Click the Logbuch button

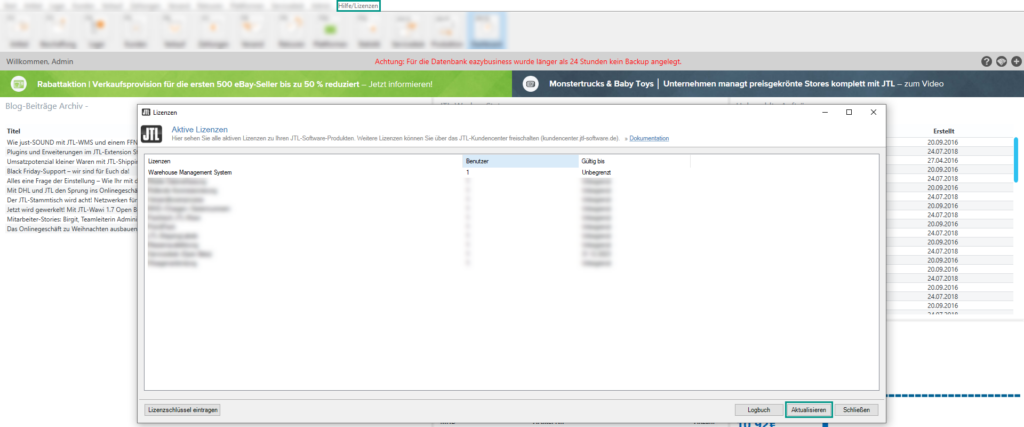[x=758, y=410]
